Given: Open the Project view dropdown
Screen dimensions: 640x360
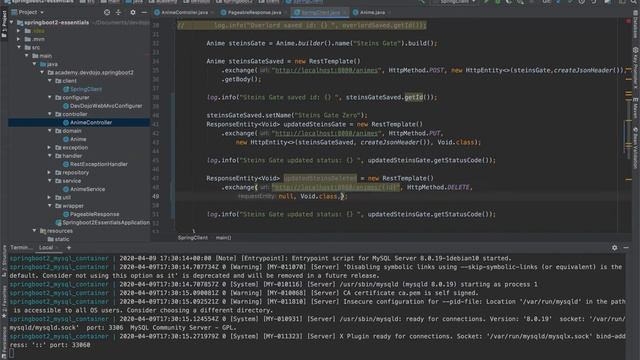Looking at the screenshot, I should coord(29,12).
